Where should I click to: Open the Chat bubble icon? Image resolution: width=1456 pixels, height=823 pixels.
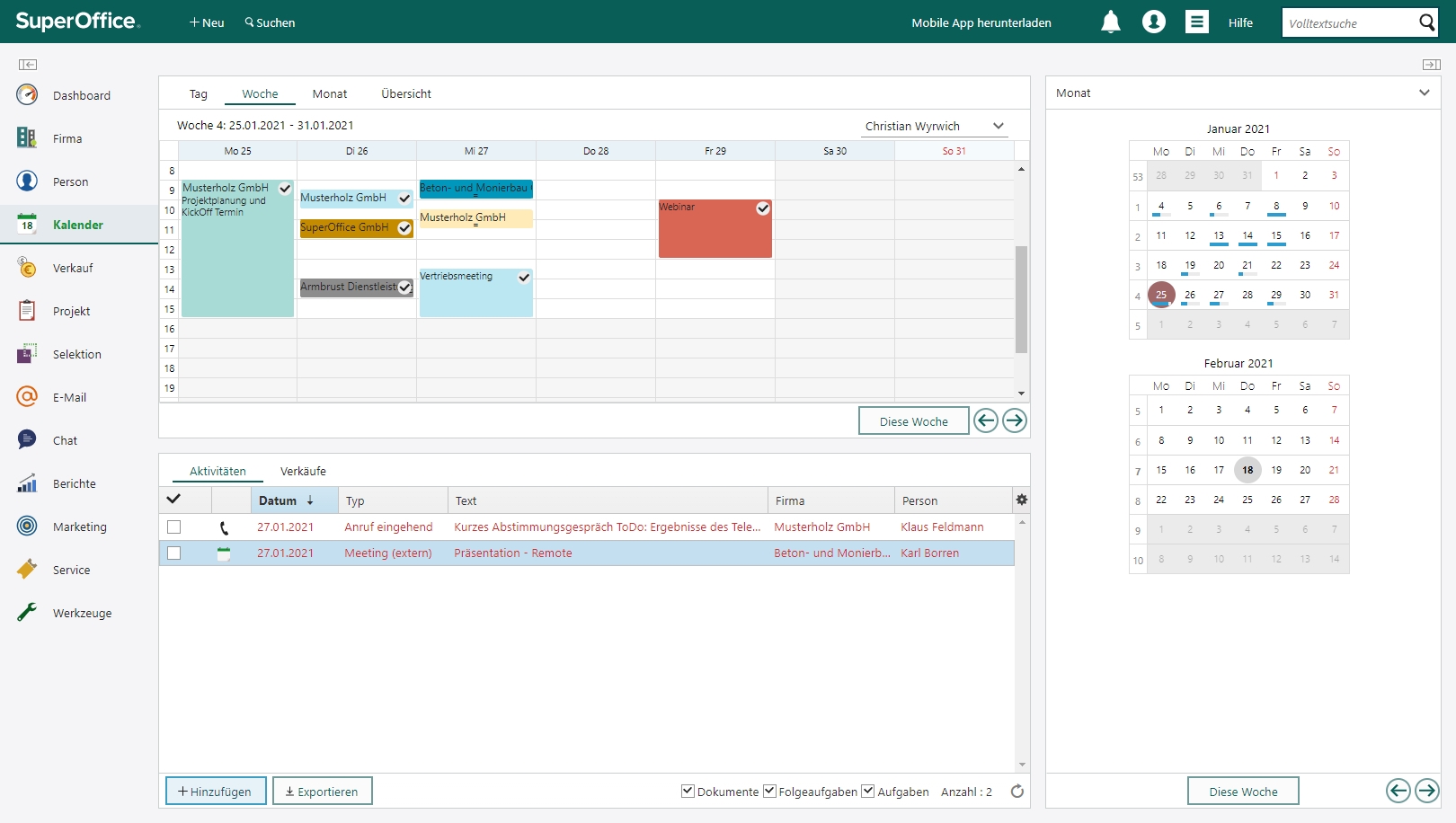pyautogui.click(x=27, y=439)
